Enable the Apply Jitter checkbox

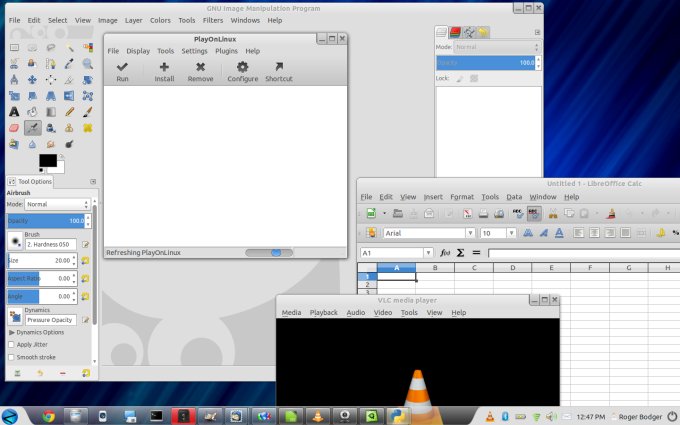point(12,344)
